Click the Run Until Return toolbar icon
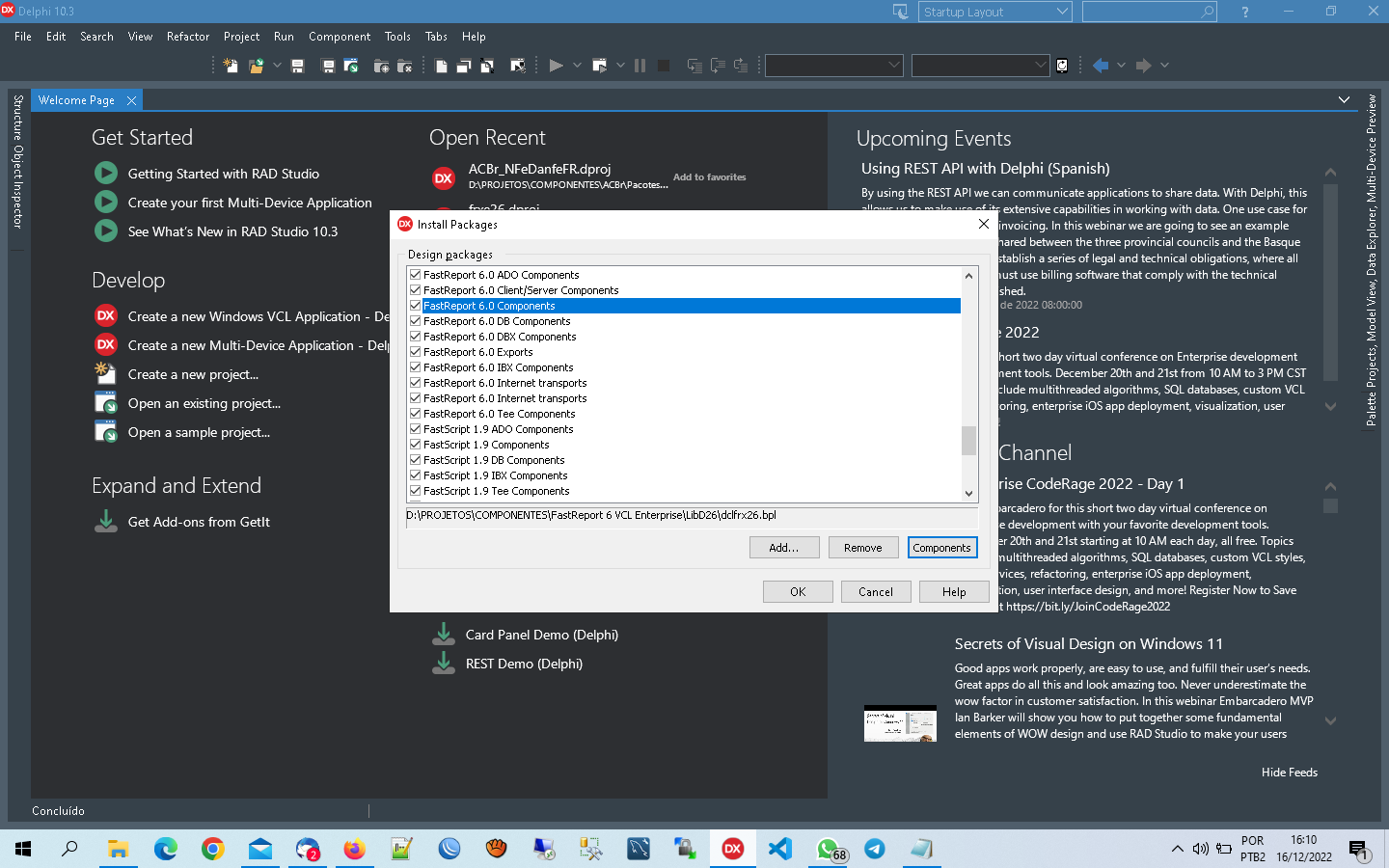Image resolution: width=1389 pixels, height=868 pixels. click(x=741, y=66)
